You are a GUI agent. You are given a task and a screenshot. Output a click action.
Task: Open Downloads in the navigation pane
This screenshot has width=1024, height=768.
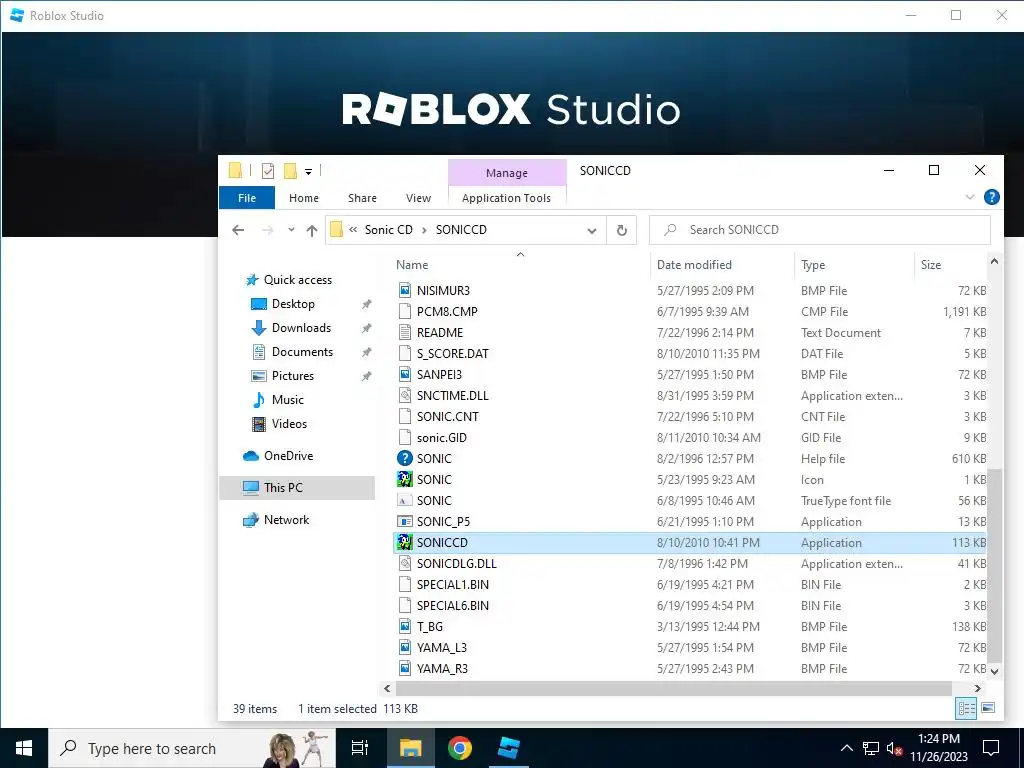click(x=301, y=328)
